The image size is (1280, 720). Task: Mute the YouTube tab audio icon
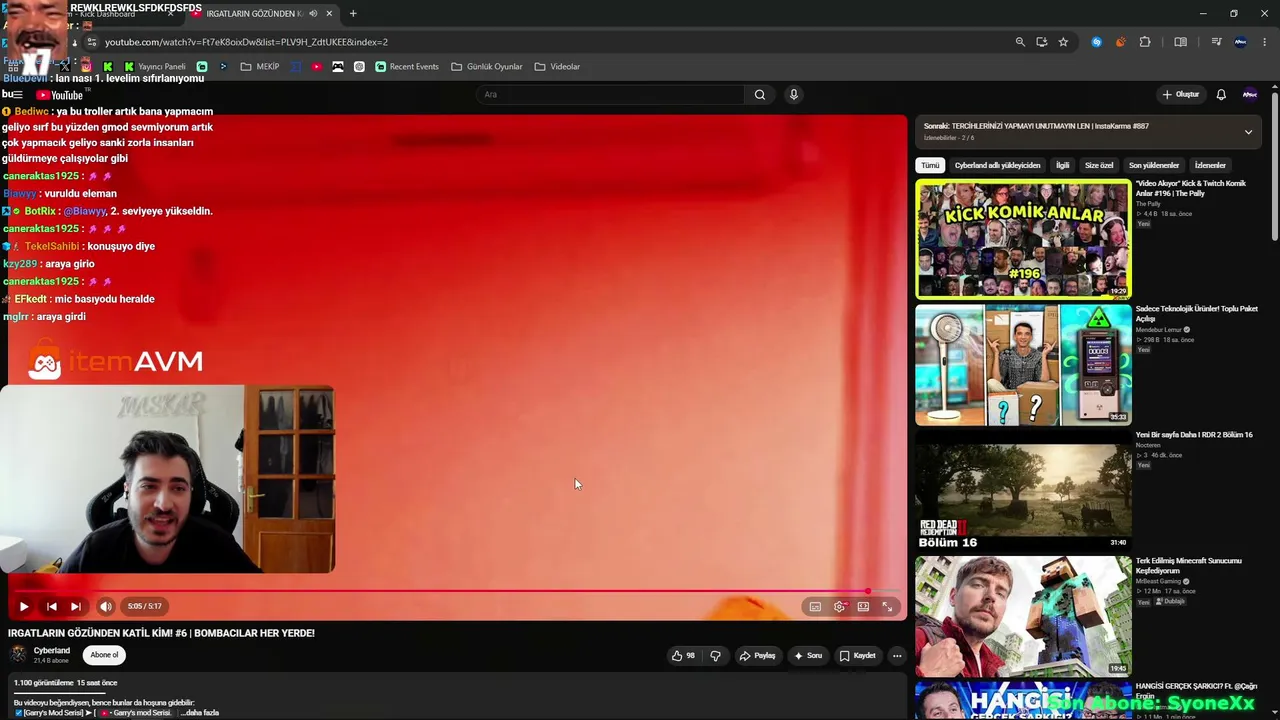(313, 14)
